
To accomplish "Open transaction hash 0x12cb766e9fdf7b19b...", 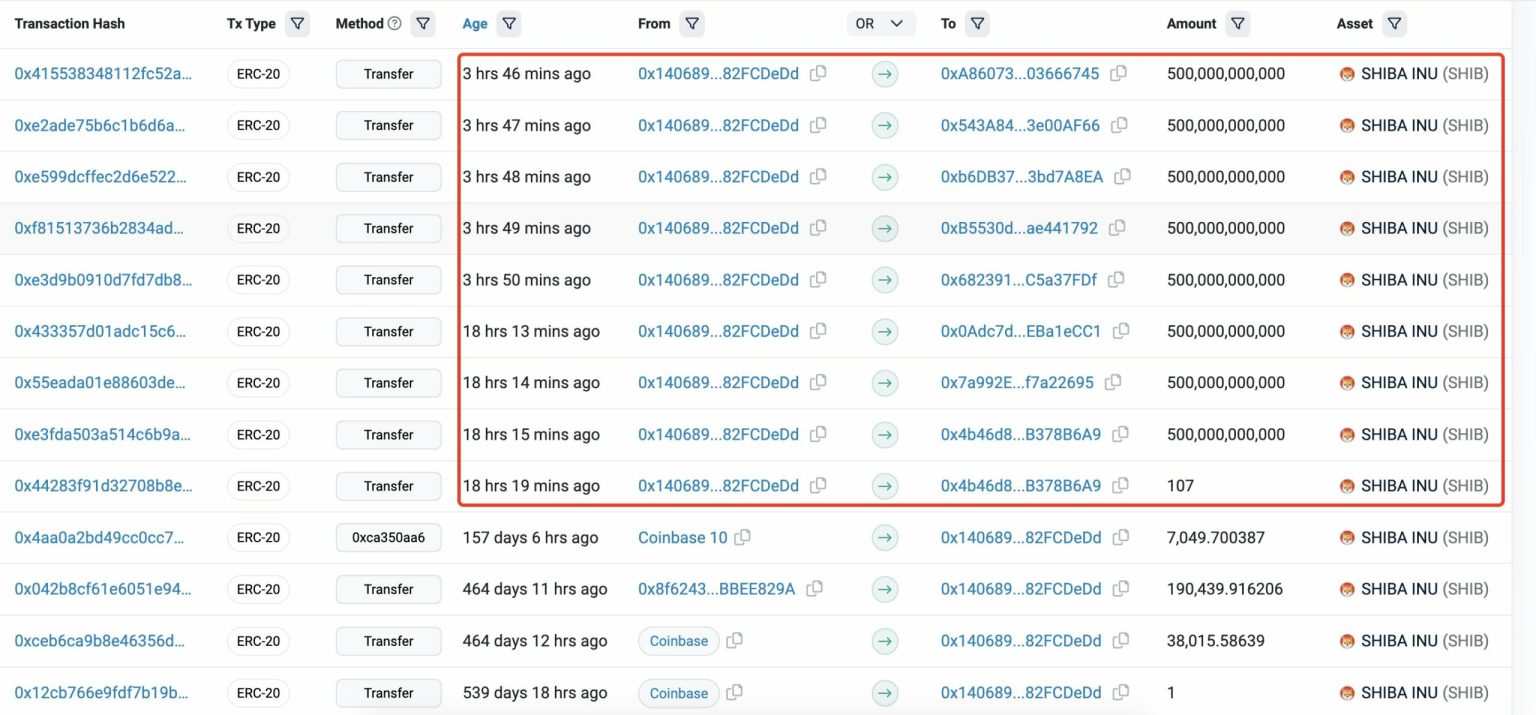I will point(101,693).
